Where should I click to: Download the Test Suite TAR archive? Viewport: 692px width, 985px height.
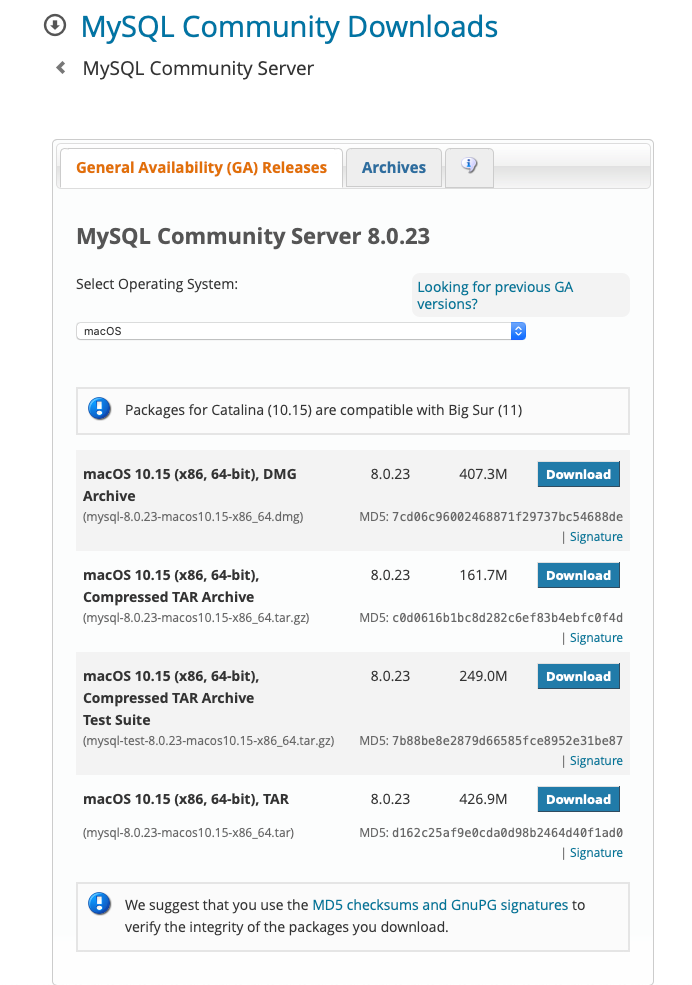(578, 676)
